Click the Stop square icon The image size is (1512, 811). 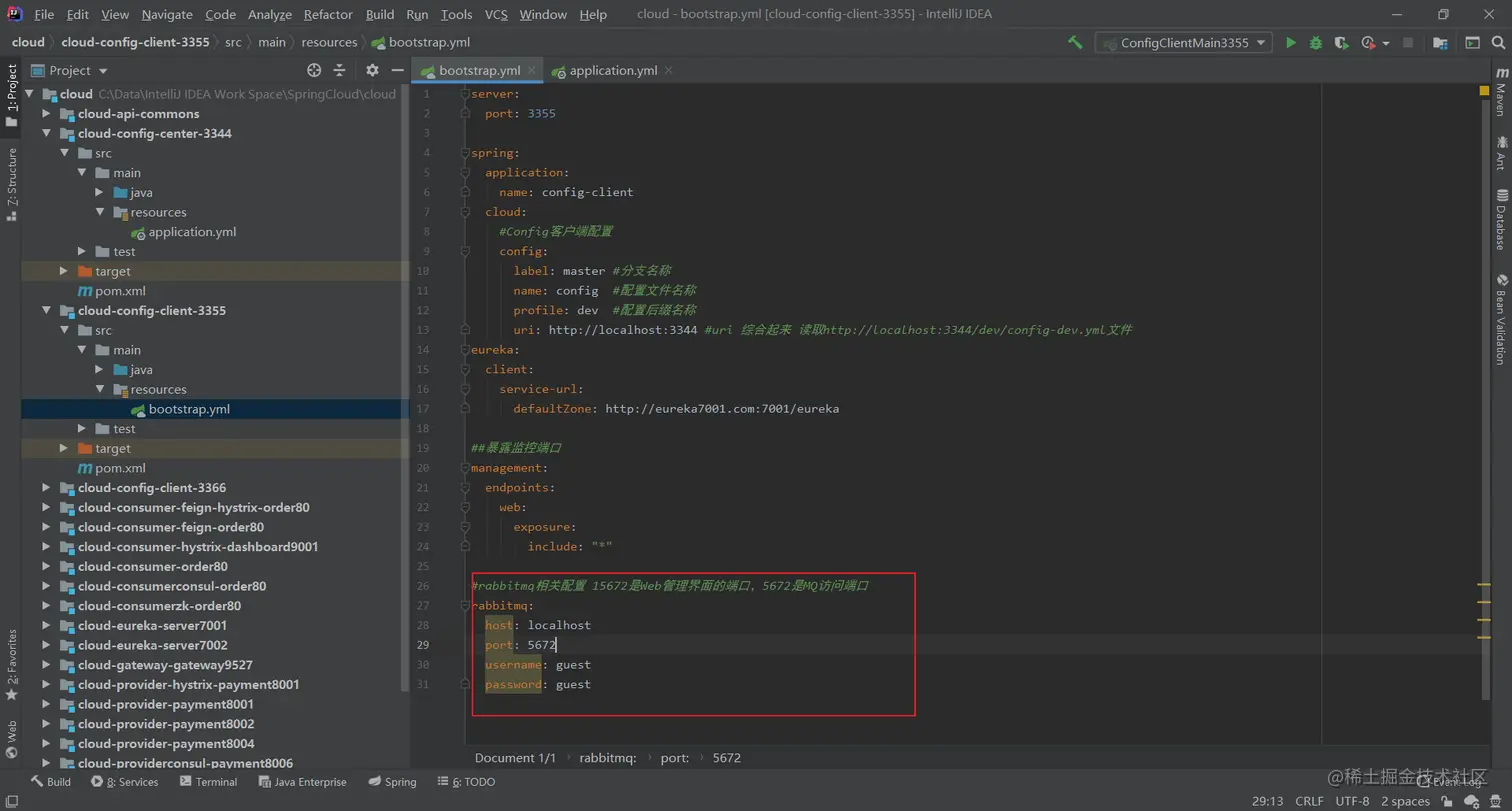click(1408, 43)
